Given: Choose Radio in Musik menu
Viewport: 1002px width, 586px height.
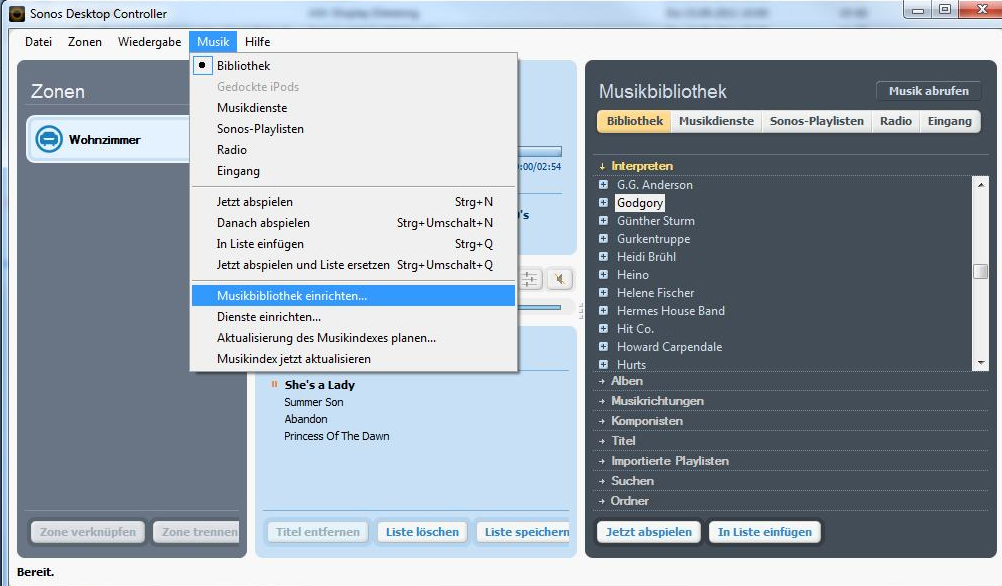Looking at the screenshot, I should pyautogui.click(x=353, y=150).
